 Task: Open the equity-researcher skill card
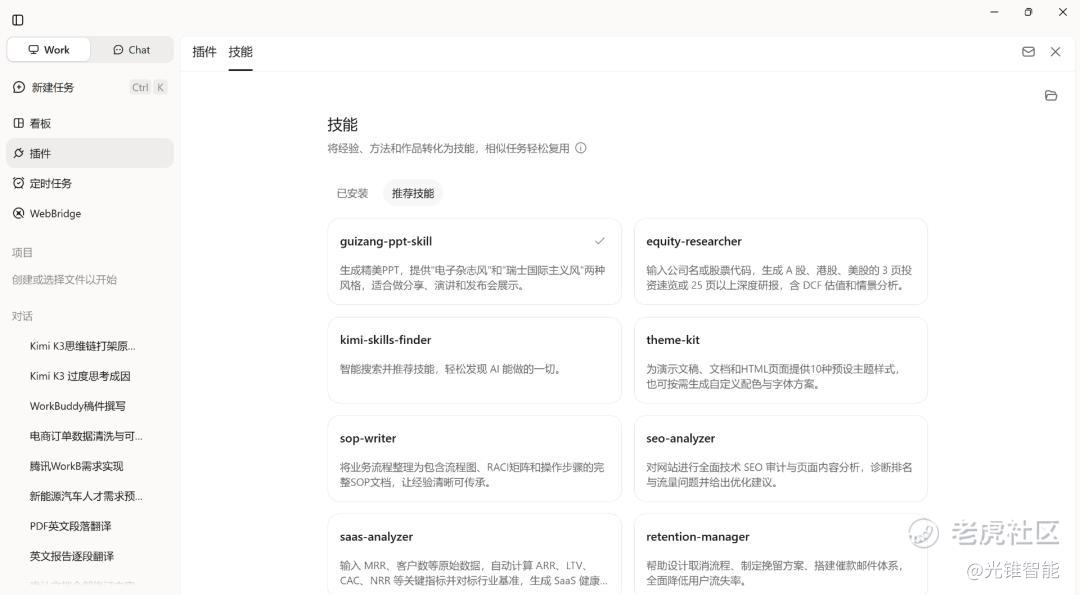pos(780,262)
